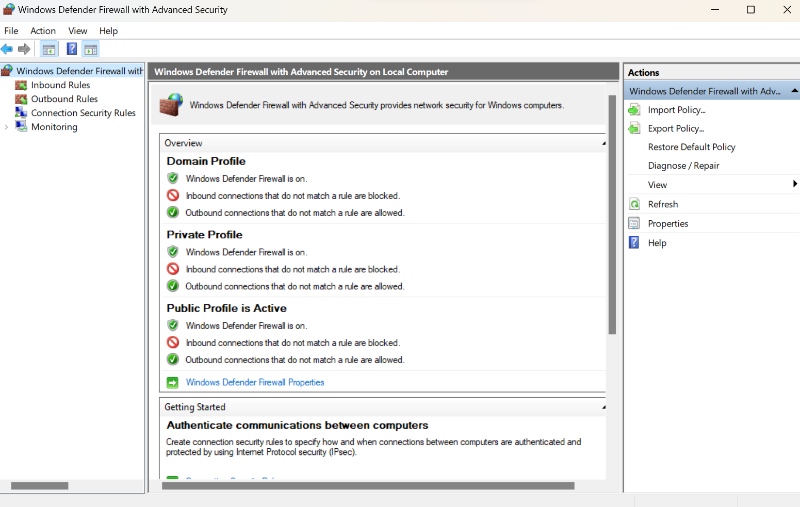Click the blue Help question mark toolbar icon
The height and width of the screenshot is (507, 800).
[72, 49]
